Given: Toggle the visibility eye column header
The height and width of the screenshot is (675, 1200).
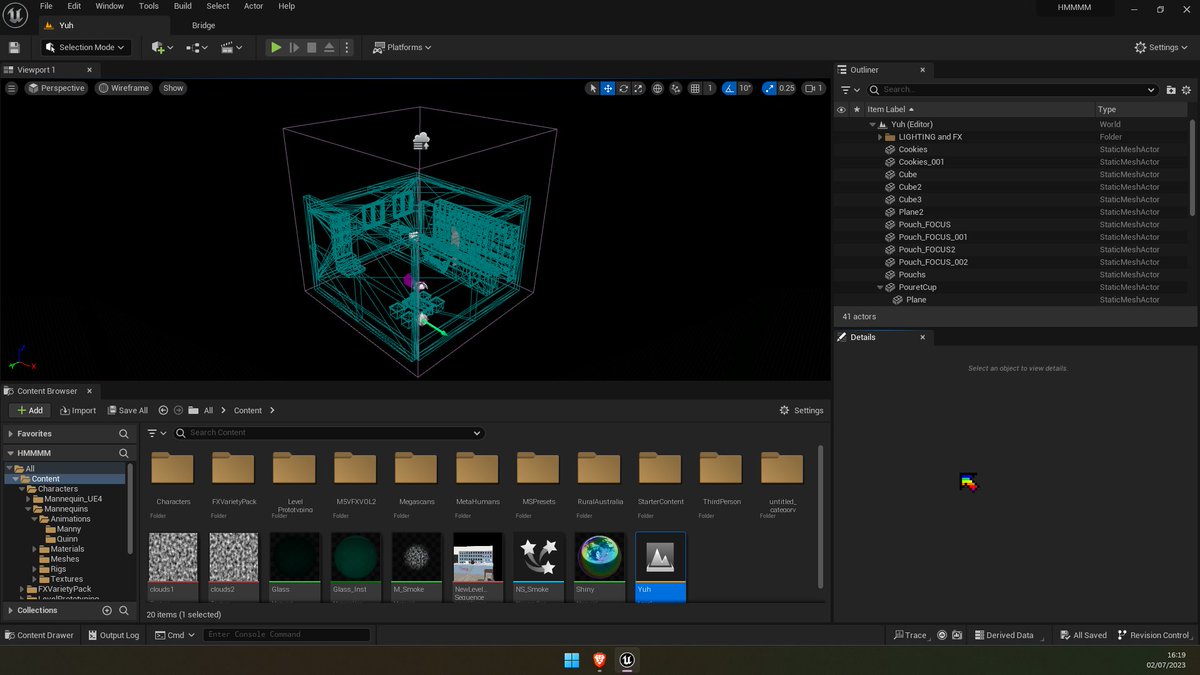Looking at the screenshot, I should pyautogui.click(x=841, y=109).
